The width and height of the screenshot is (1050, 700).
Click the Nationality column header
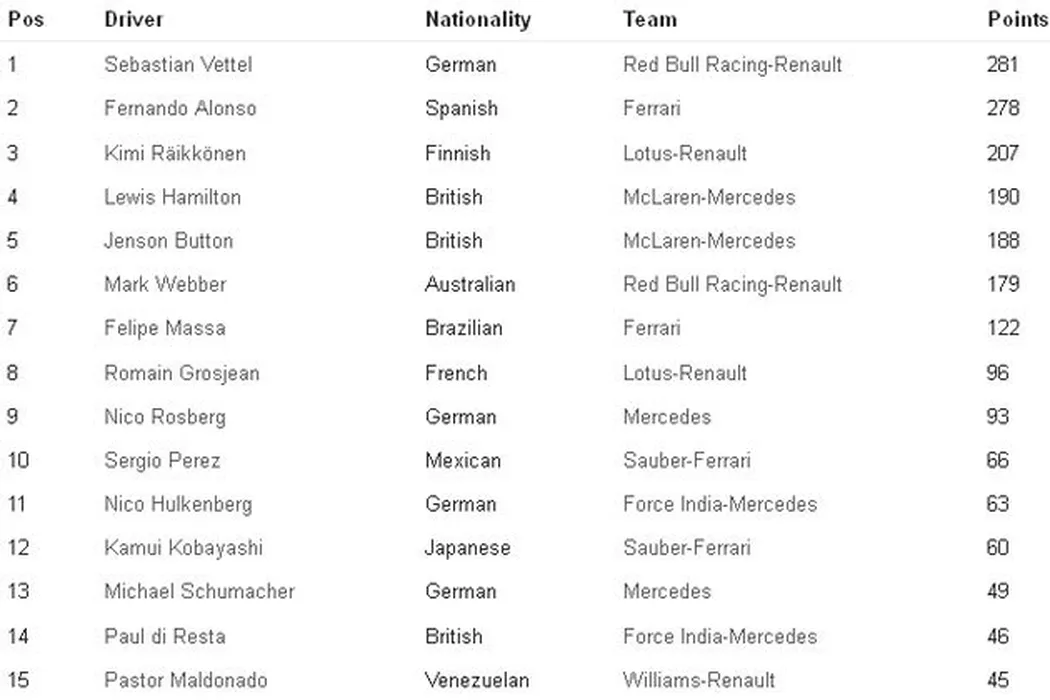[477, 19]
